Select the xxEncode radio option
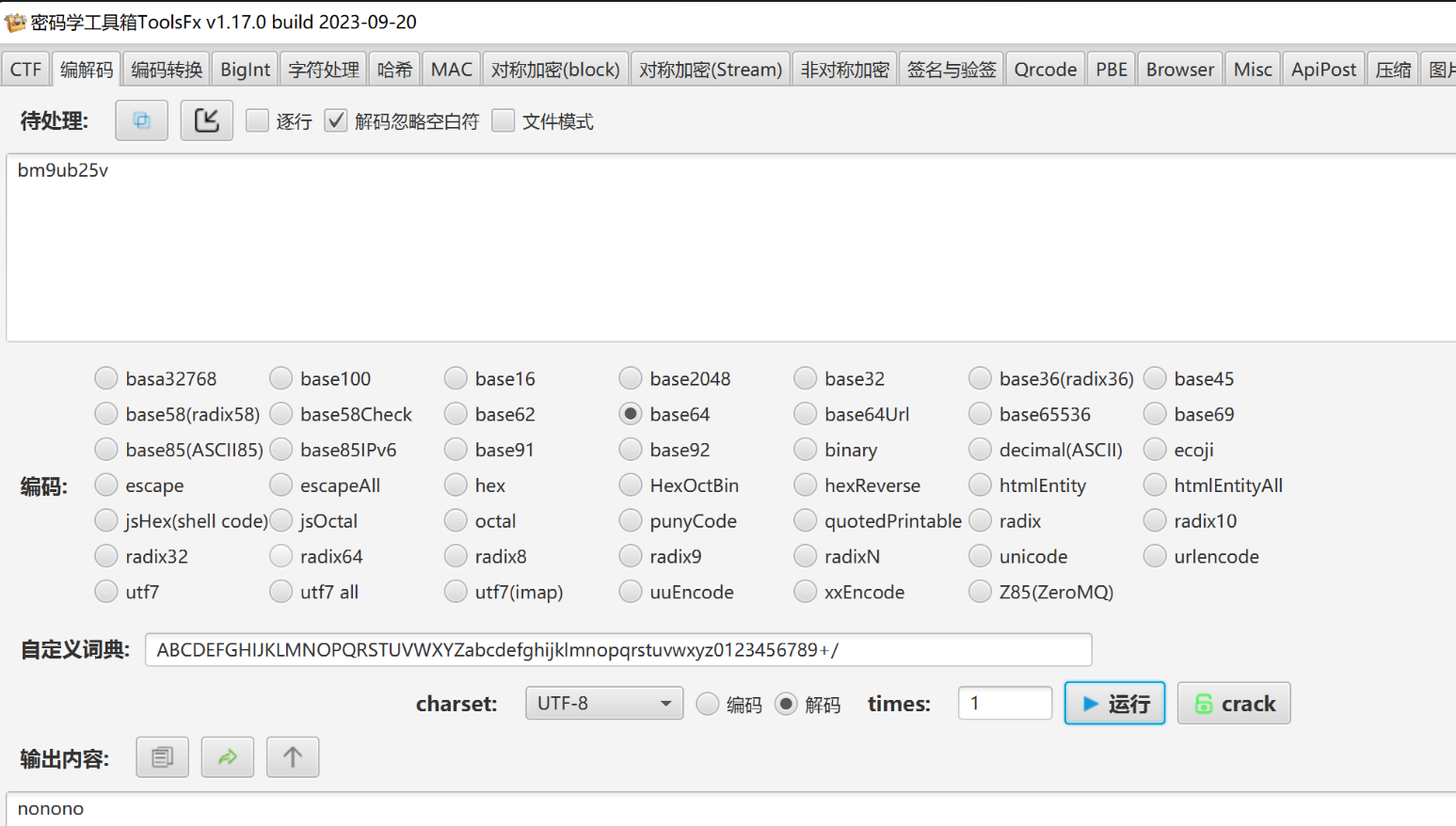 coord(805,592)
